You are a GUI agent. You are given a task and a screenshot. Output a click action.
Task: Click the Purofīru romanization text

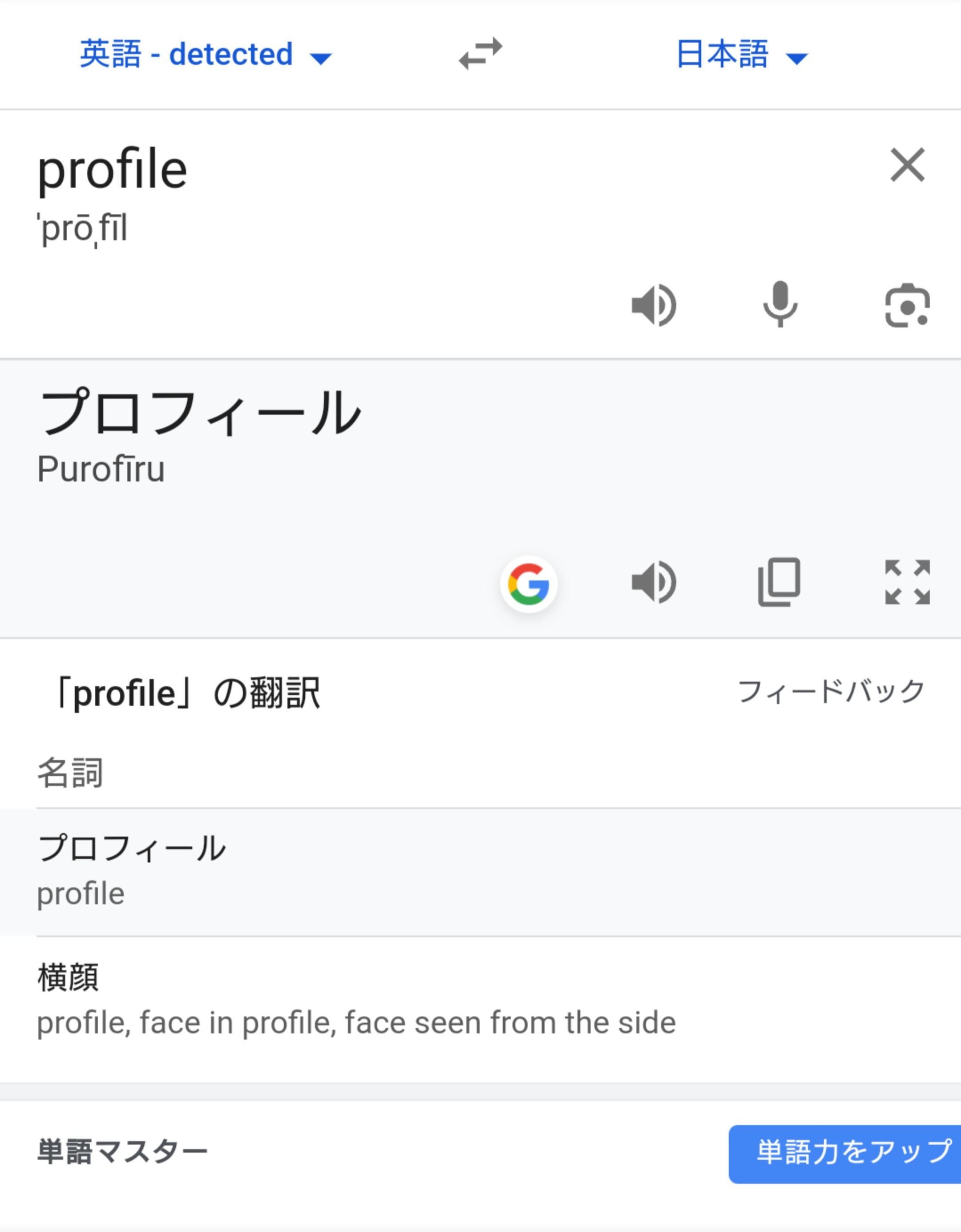point(101,469)
